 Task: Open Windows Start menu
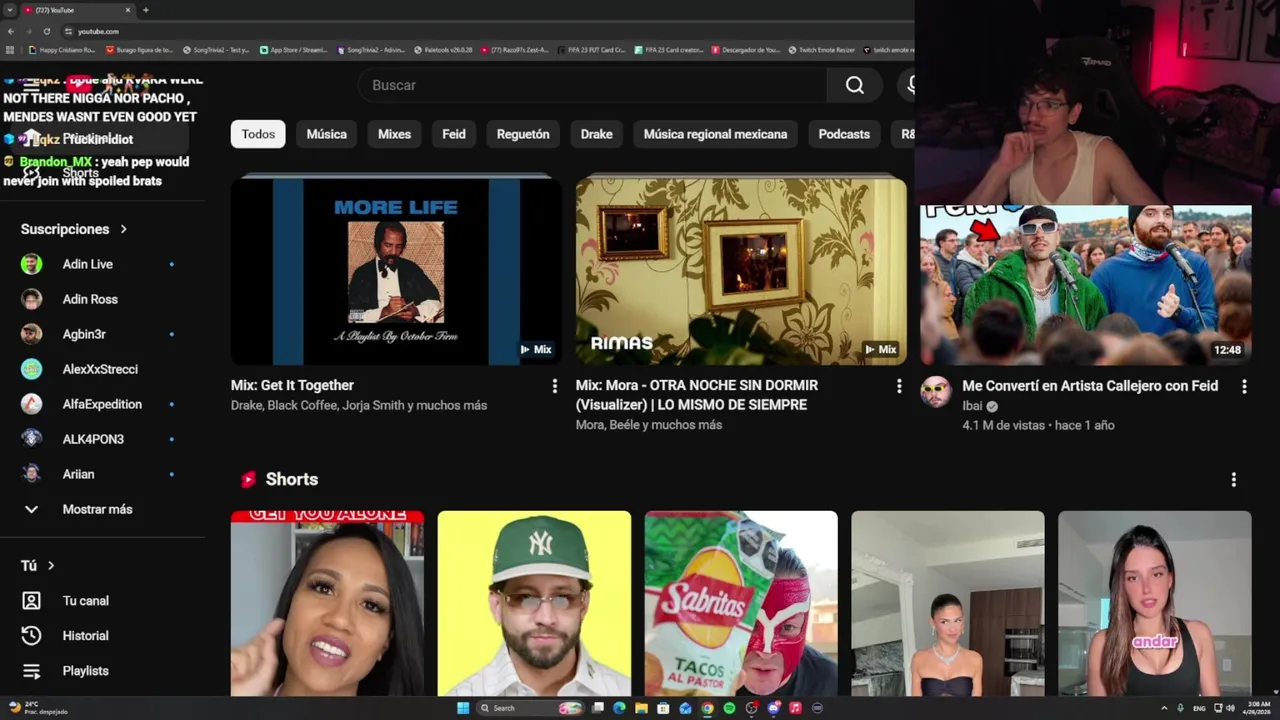point(463,708)
